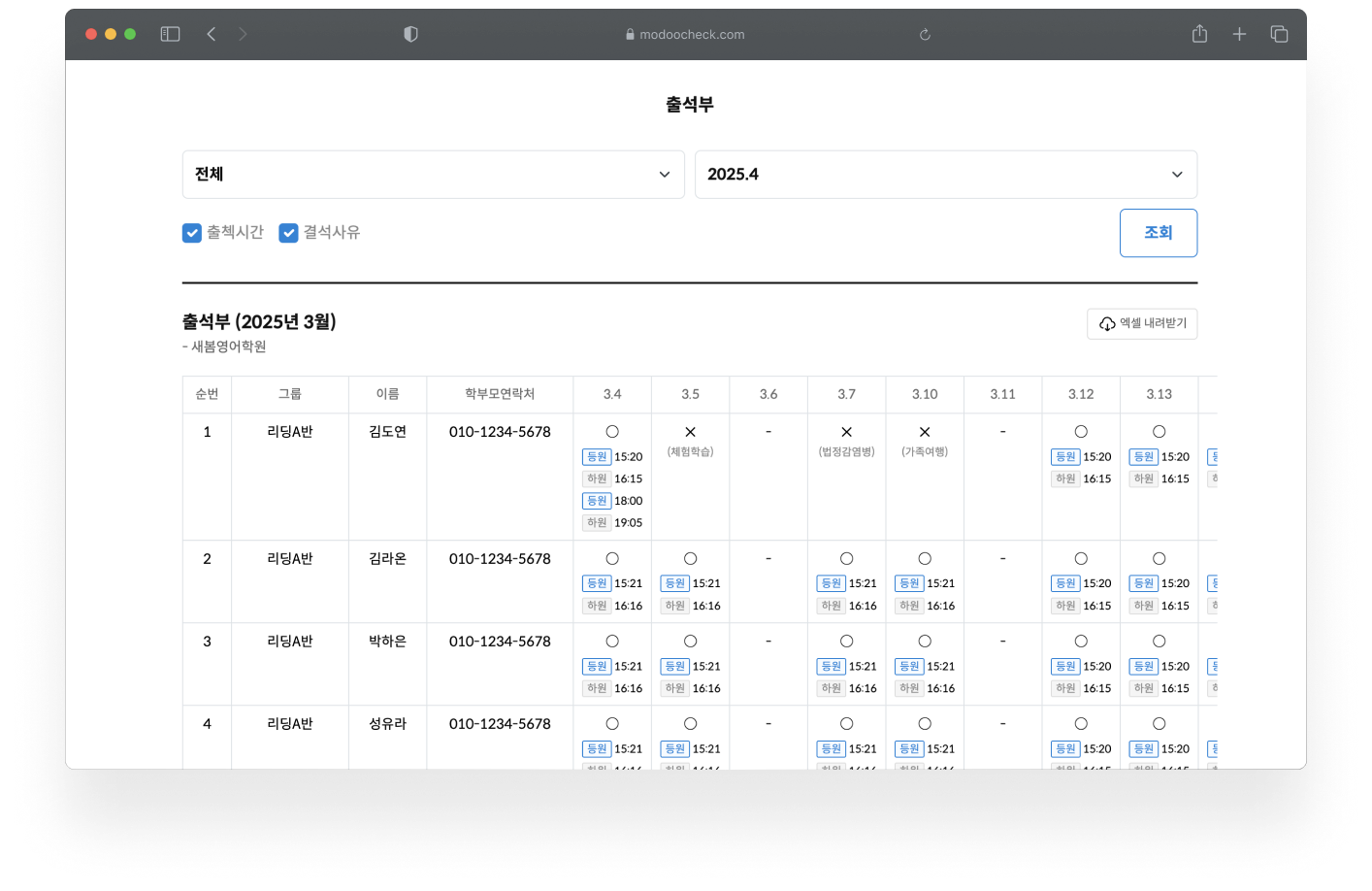The width and height of the screenshot is (1372, 891).
Task: Reload the page with refresh icon
Action: (925, 35)
